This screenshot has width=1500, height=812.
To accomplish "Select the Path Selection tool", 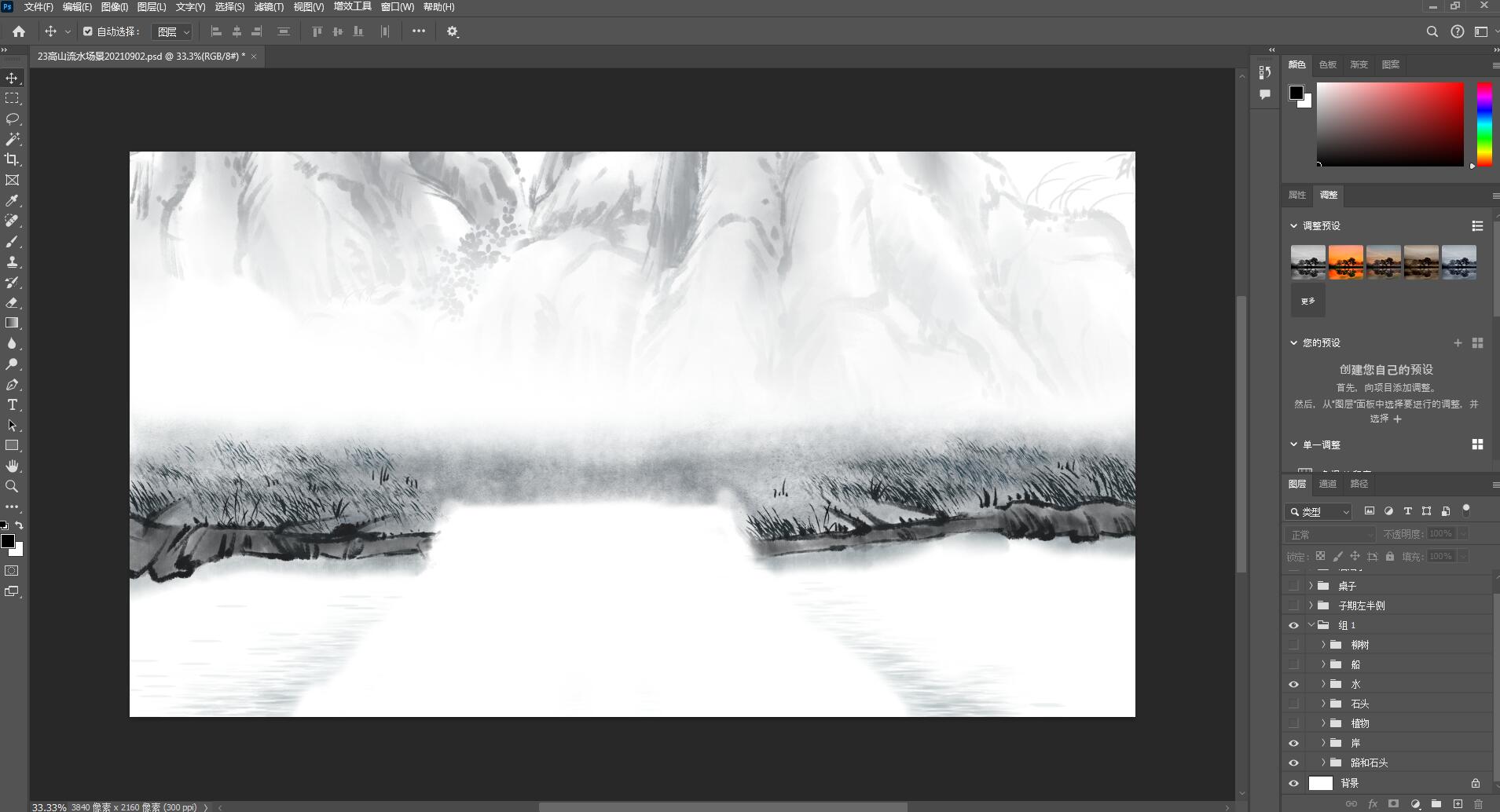I will 12,425.
